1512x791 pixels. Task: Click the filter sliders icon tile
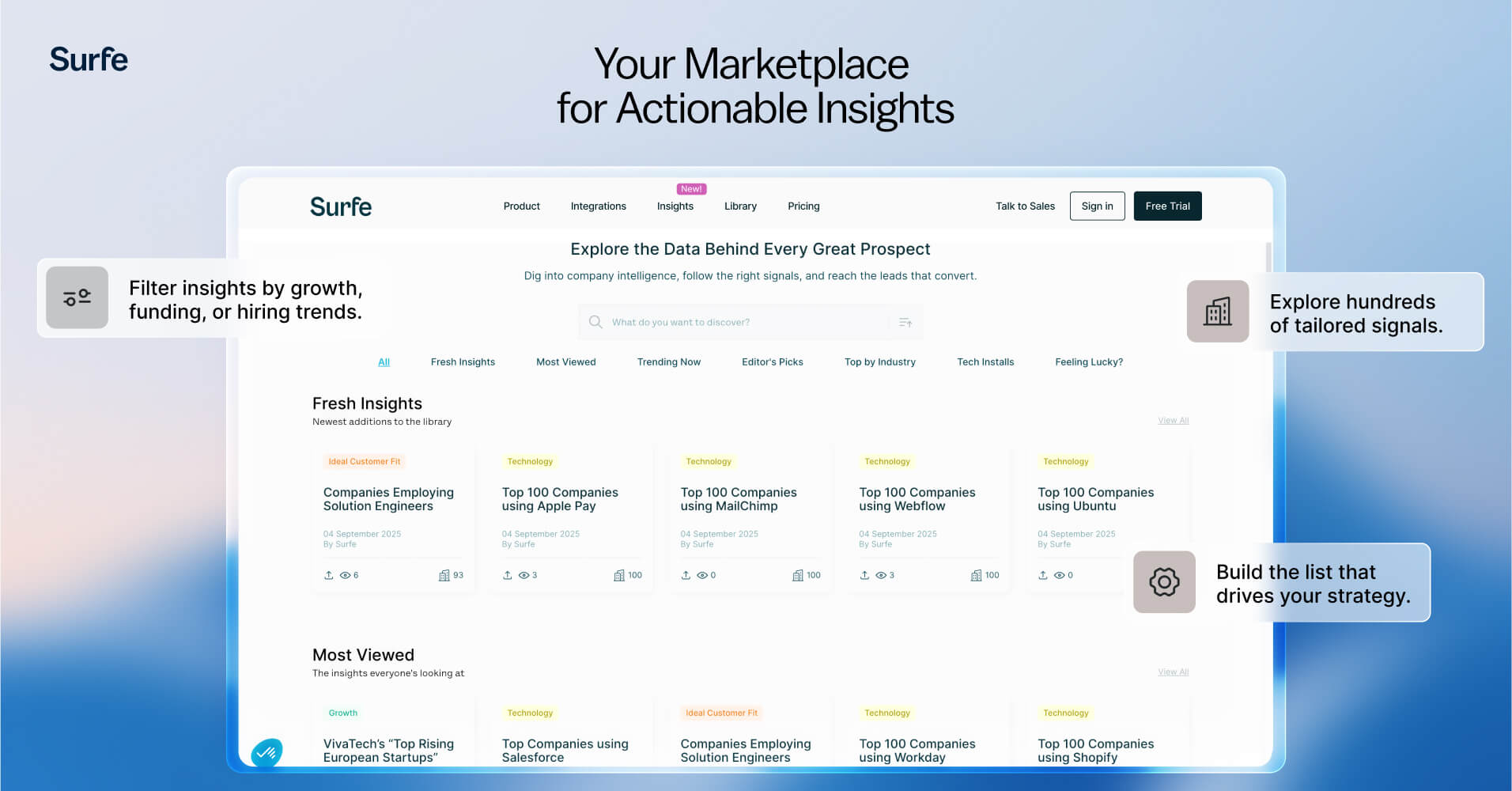pyautogui.click(x=77, y=297)
